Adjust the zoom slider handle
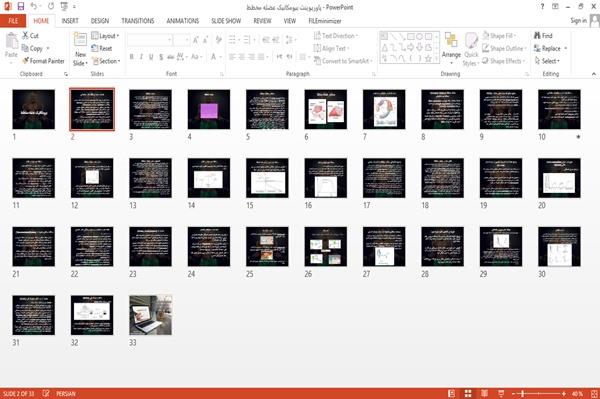 click(522, 393)
